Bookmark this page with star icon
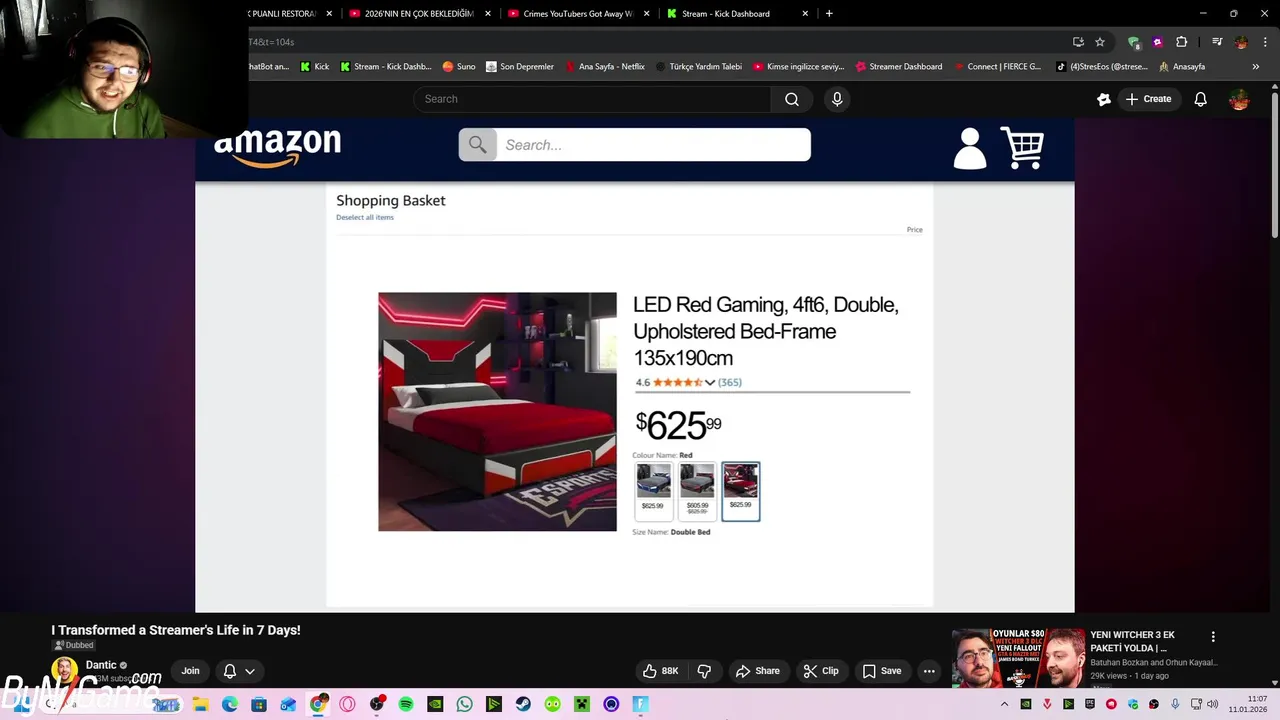 [1100, 42]
